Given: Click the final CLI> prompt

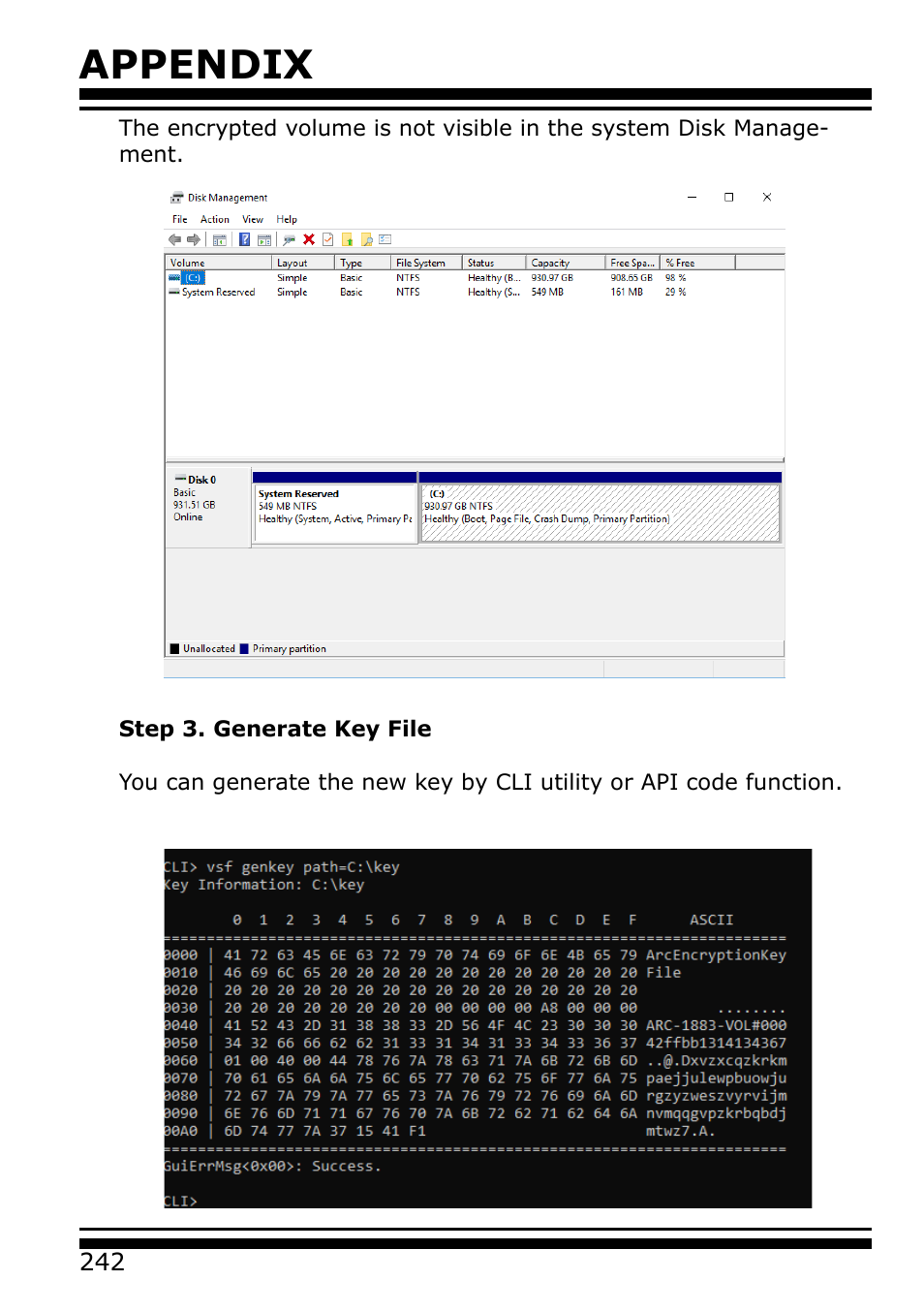Looking at the screenshot, I should (x=181, y=1202).
